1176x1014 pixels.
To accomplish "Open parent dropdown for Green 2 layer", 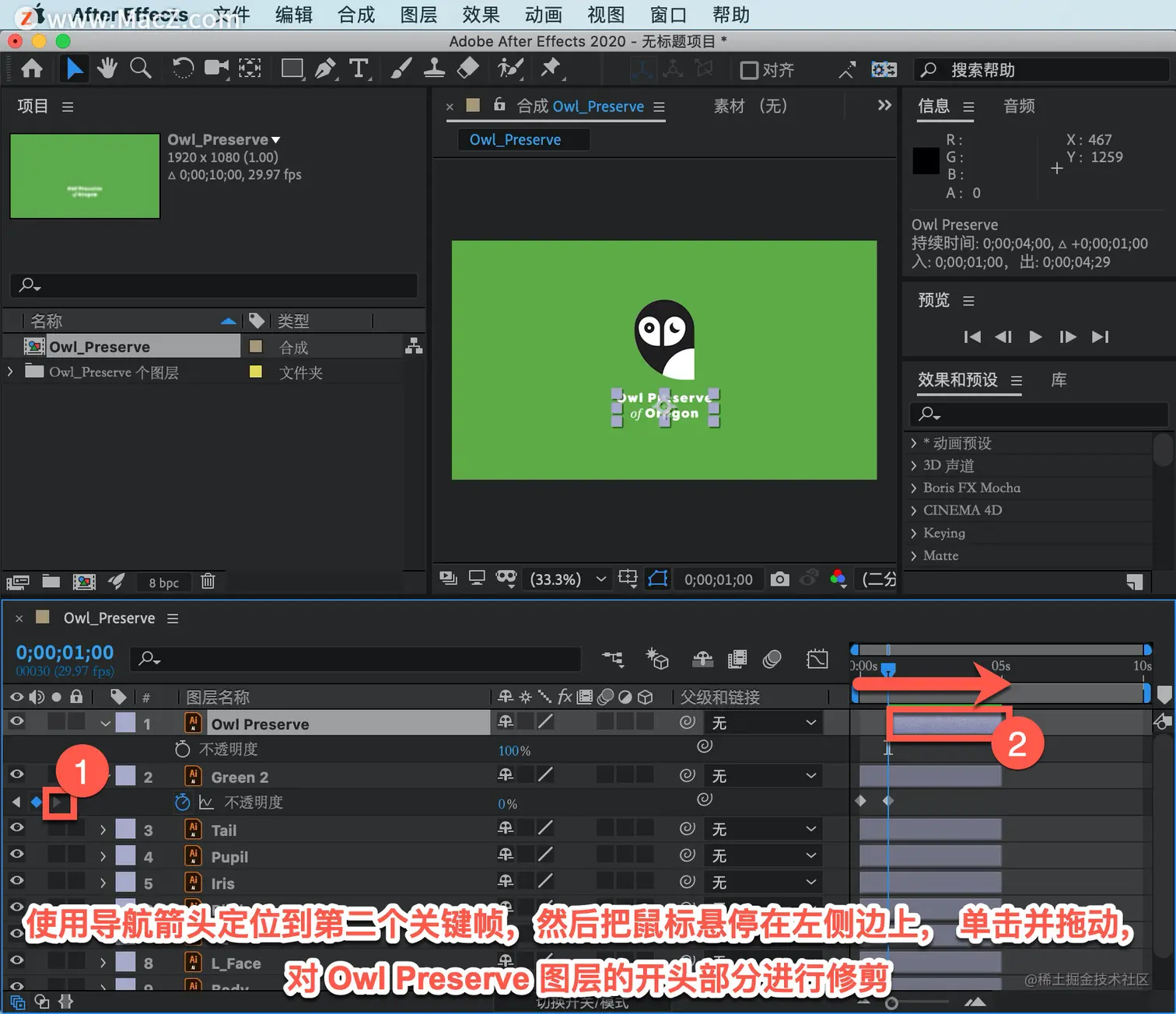I will click(763, 775).
